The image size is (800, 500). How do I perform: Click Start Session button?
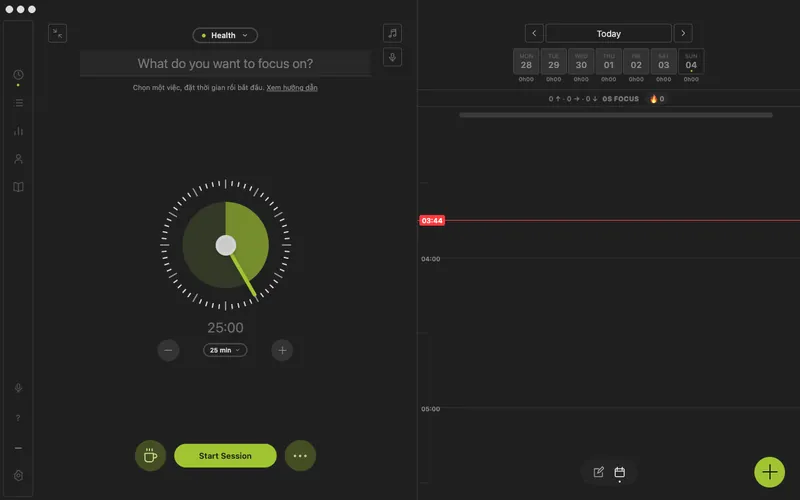pos(225,456)
